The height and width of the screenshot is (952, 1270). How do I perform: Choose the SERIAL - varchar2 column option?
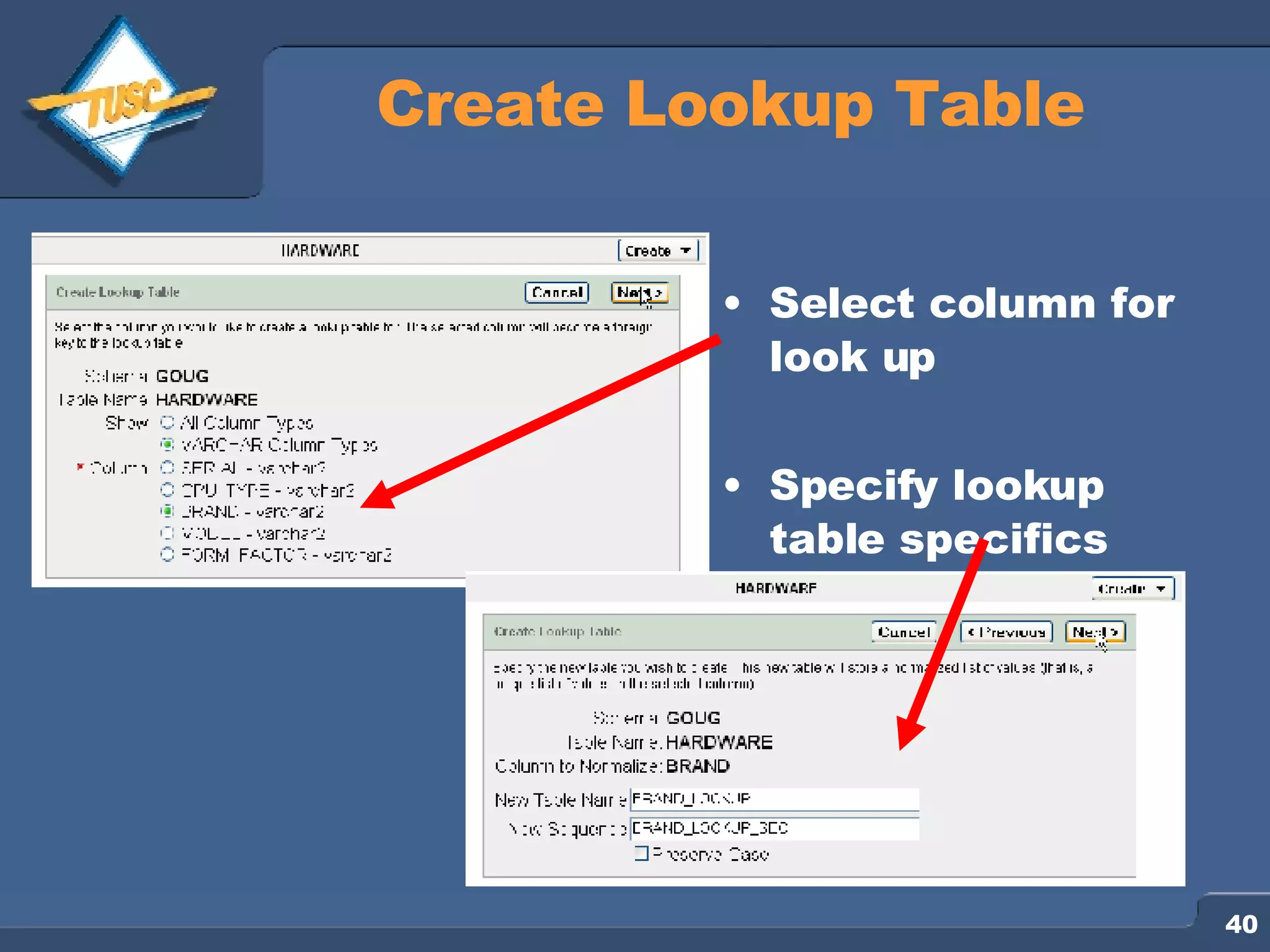click(x=167, y=467)
